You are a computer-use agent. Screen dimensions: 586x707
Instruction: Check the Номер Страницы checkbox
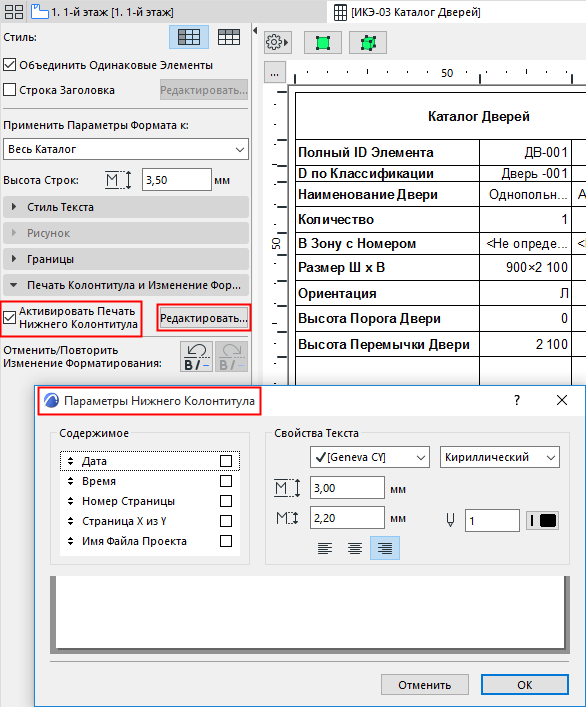coord(226,501)
